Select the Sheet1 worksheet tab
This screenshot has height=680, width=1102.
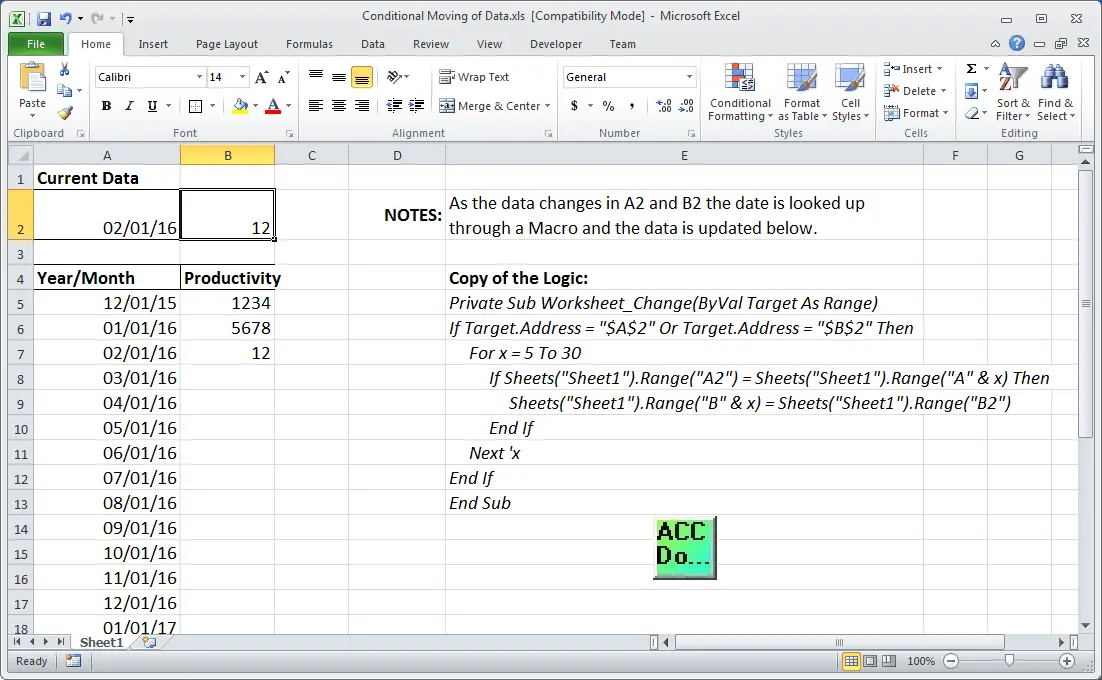(x=101, y=642)
